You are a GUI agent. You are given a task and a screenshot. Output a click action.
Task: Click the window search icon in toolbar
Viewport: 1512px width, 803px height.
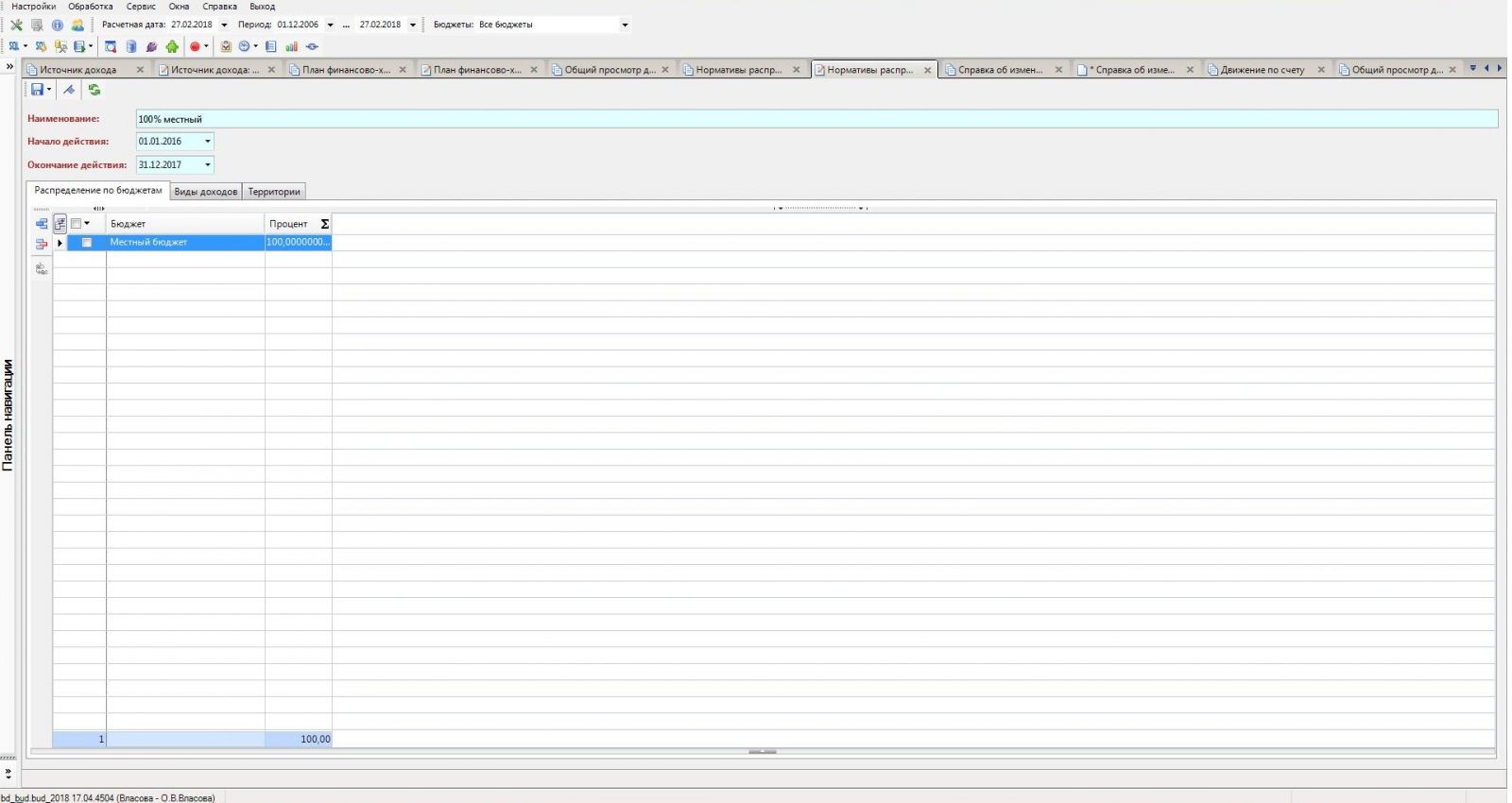(x=111, y=46)
